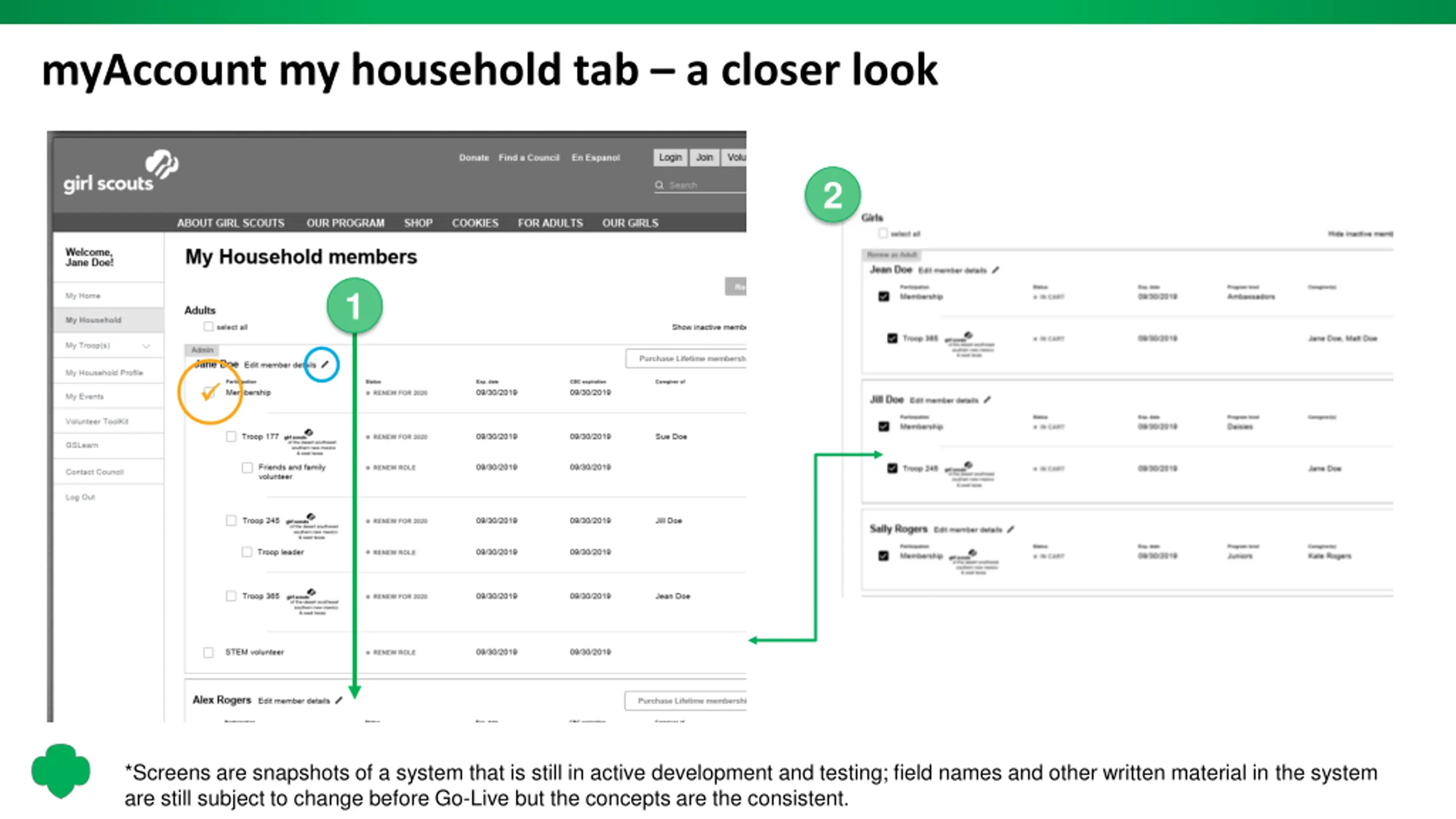Viewport: 1456px width, 819px height.
Task: Click edit pencil beside Jean Doe
Action: coord(995,270)
